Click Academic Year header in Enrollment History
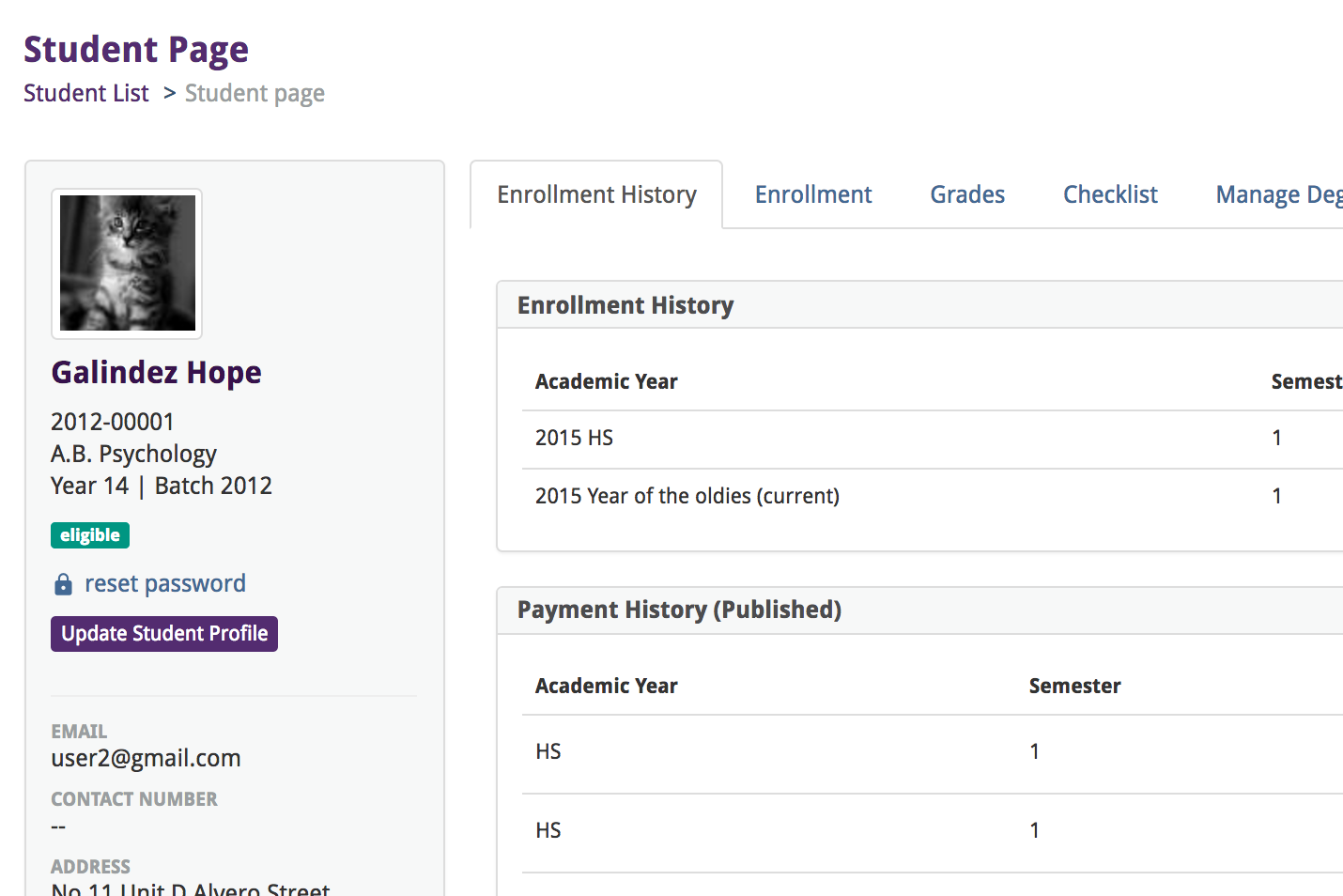The height and width of the screenshot is (896, 1343). [607, 381]
